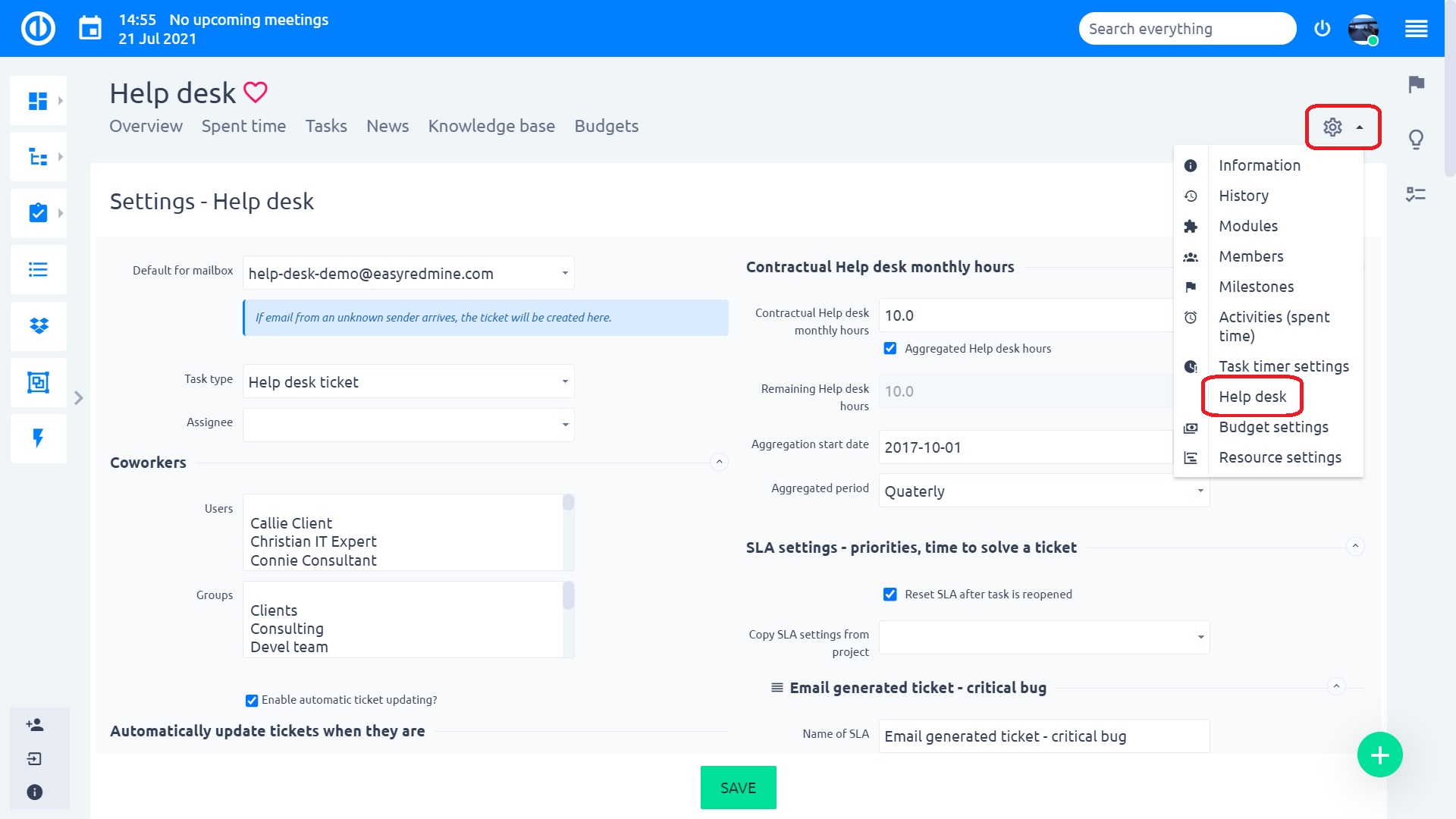Screen dimensions: 1456x819
Task: Switch to the Budgets tab
Action: (x=606, y=126)
